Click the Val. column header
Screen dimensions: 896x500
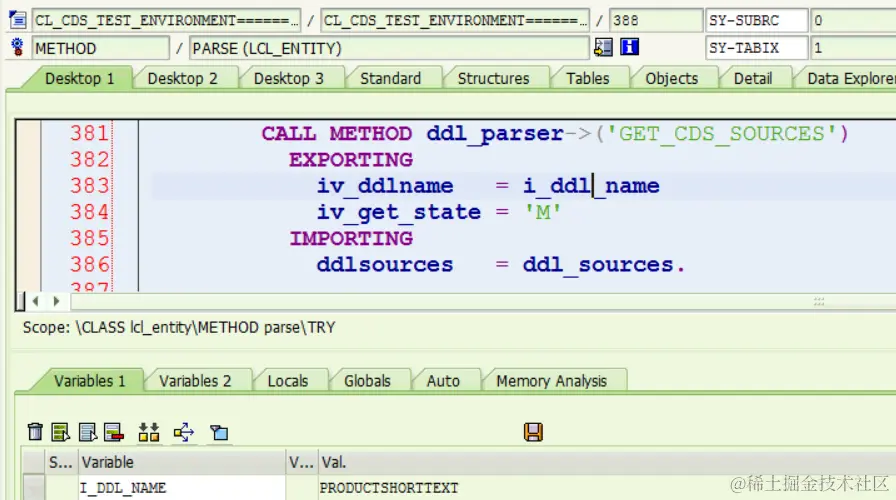pos(607,462)
